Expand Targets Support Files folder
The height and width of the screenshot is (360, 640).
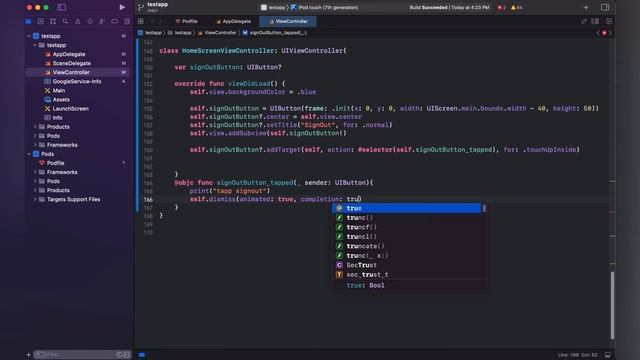click(x=35, y=199)
